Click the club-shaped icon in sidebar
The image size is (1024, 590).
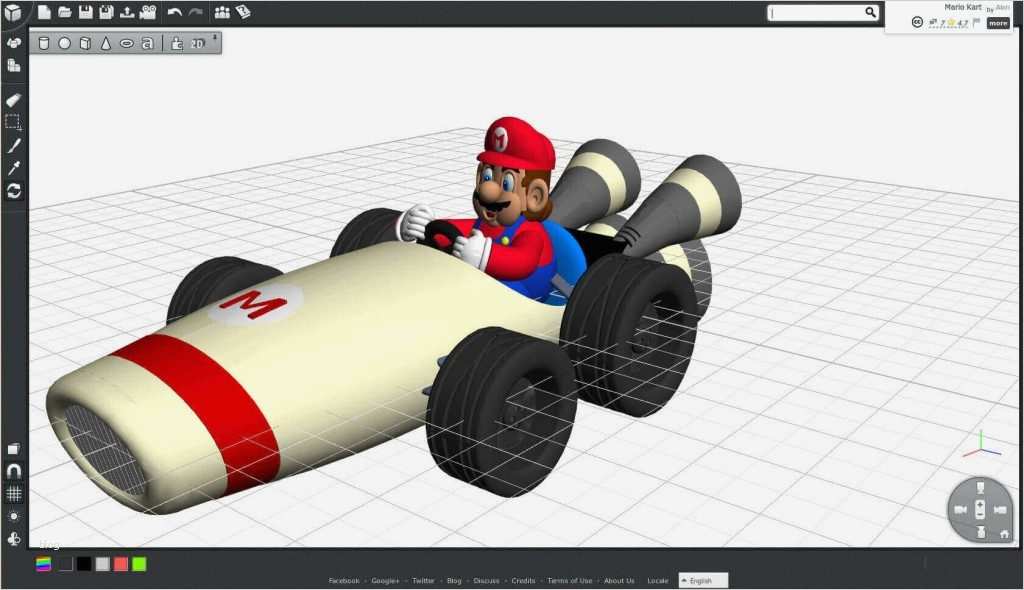click(14, 539)
